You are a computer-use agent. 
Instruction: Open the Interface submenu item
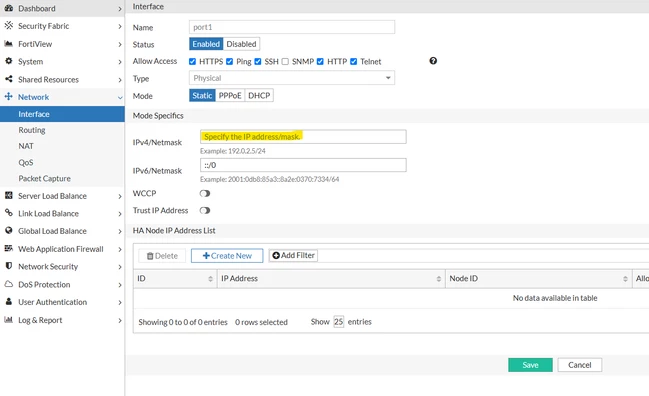pyautogui.click(x=62, y=114)
